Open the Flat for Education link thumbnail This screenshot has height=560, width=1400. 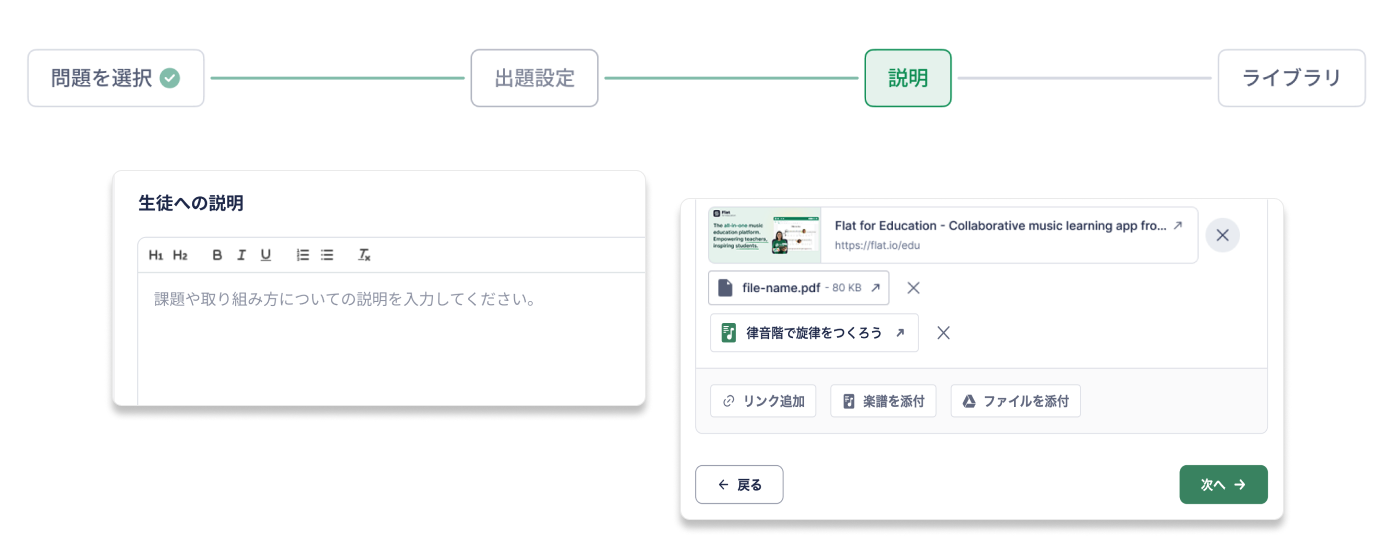(765, 235)
